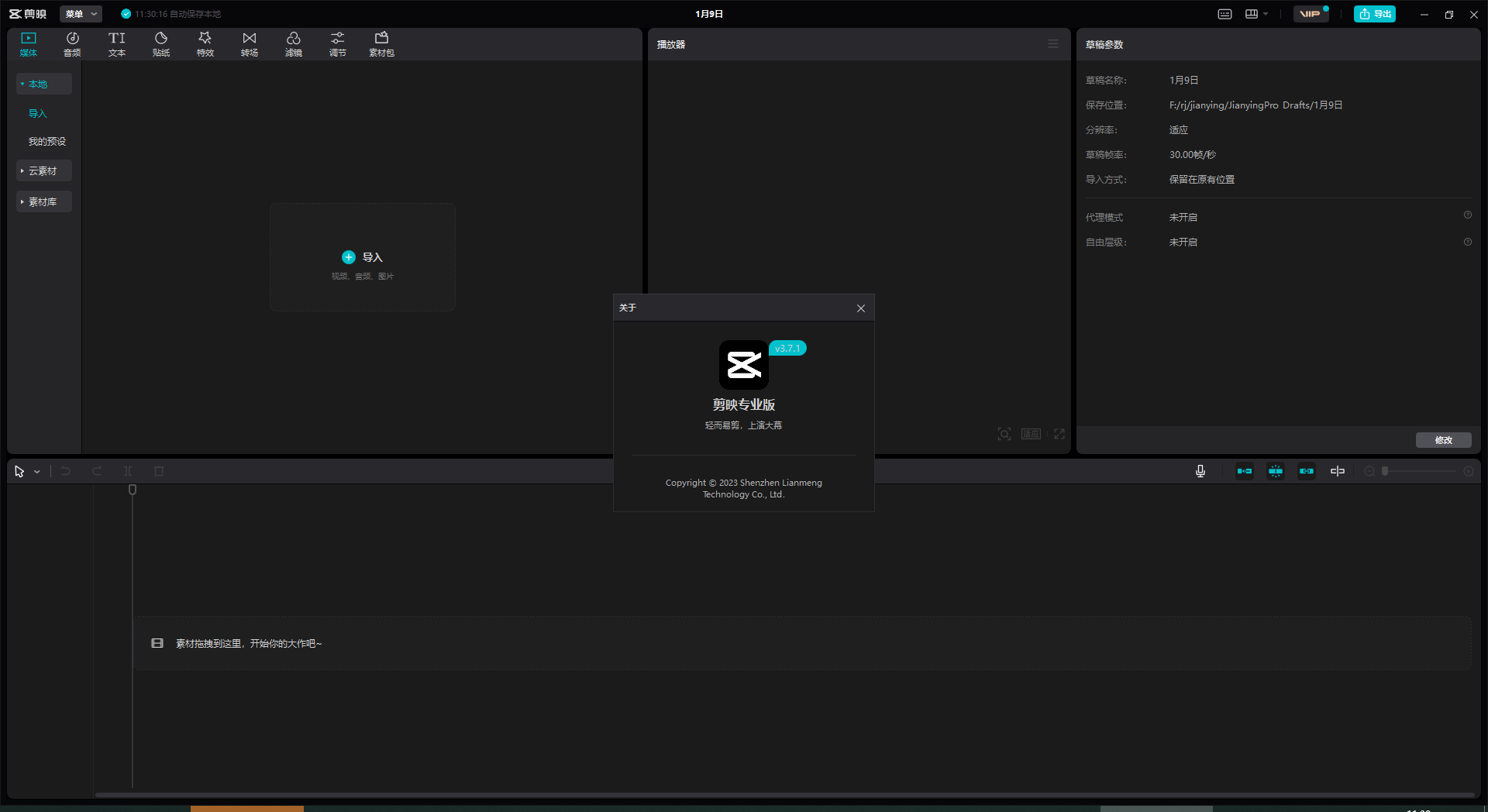Toggle auto snapping
The image size is (1488, 812).
1276,471
